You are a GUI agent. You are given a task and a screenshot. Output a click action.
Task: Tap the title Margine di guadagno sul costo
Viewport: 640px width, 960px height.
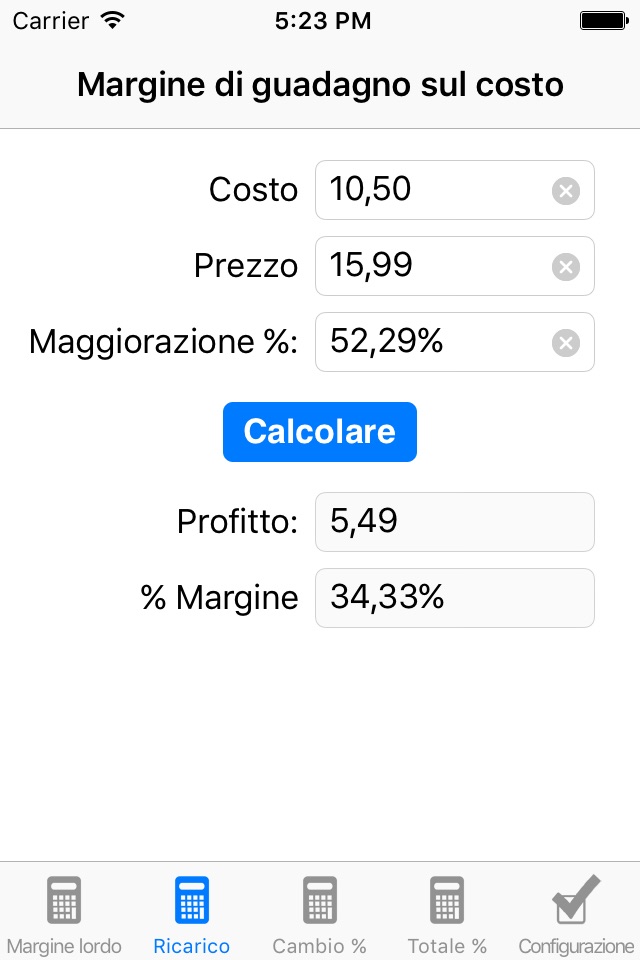click(x=320, y=86)
